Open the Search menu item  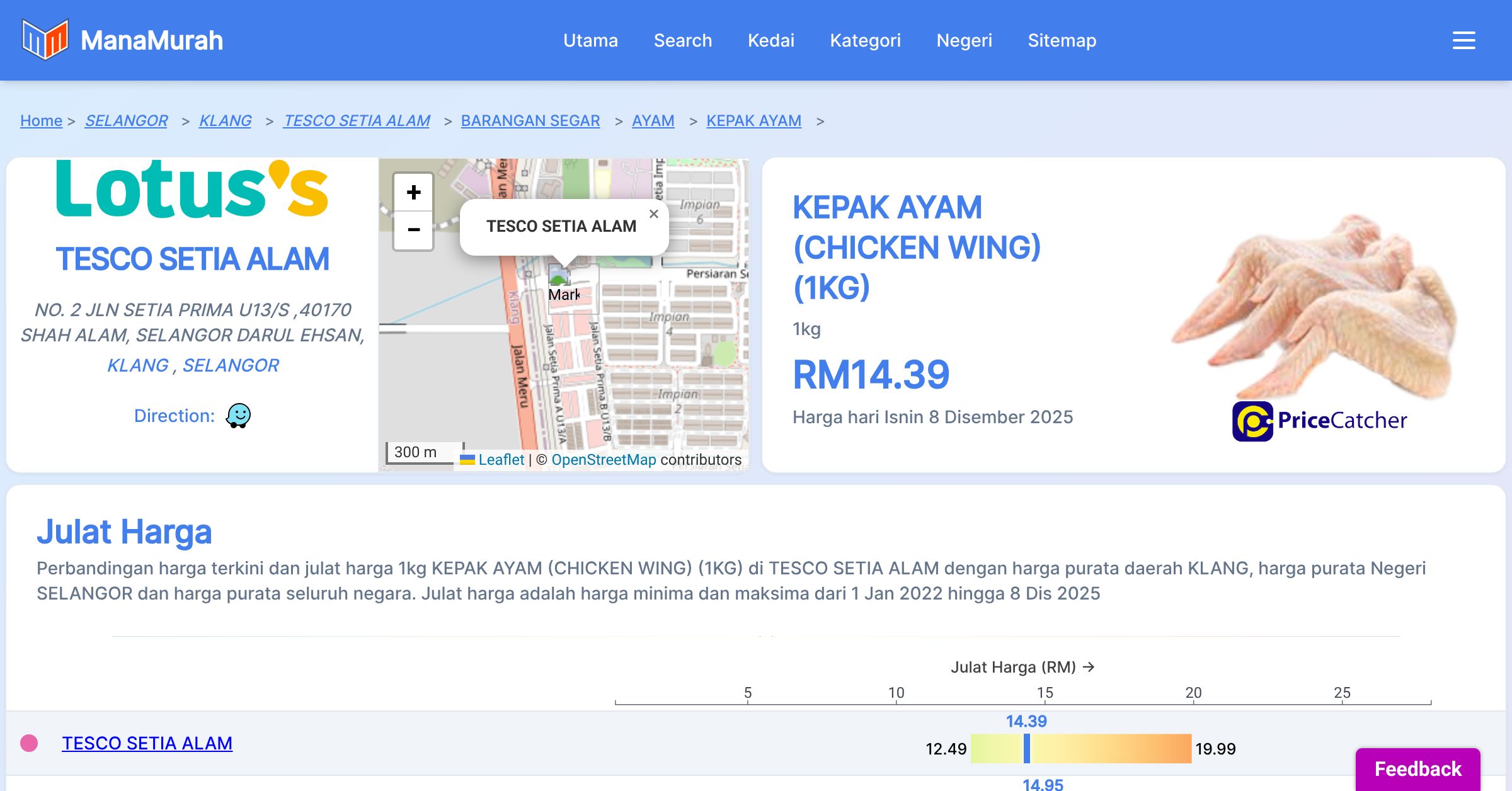point(682,40)
